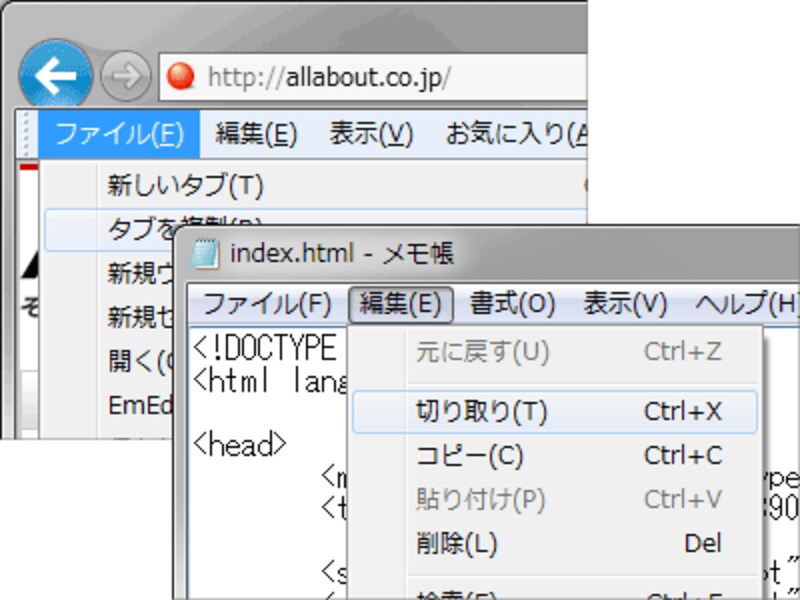Open Notepad 表示(V) menu

(625, 304)
